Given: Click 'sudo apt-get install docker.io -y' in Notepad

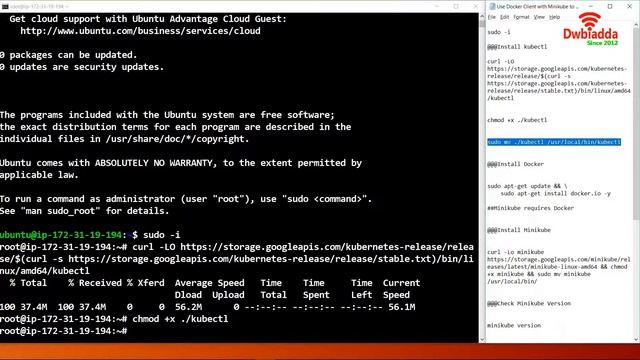Looking at the screenshot, I should click(556, 193).
